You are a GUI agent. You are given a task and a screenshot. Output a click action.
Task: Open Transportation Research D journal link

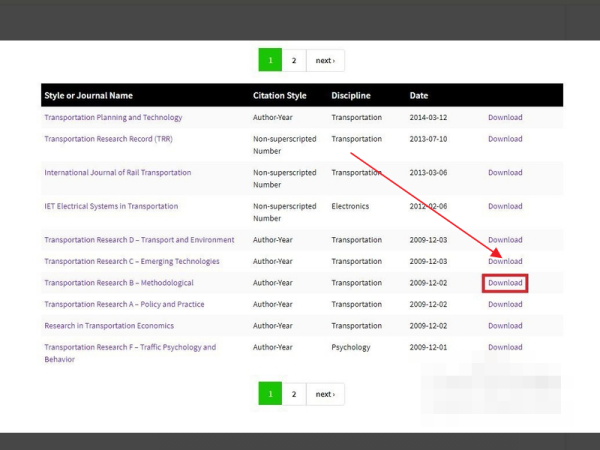(139, 240)
